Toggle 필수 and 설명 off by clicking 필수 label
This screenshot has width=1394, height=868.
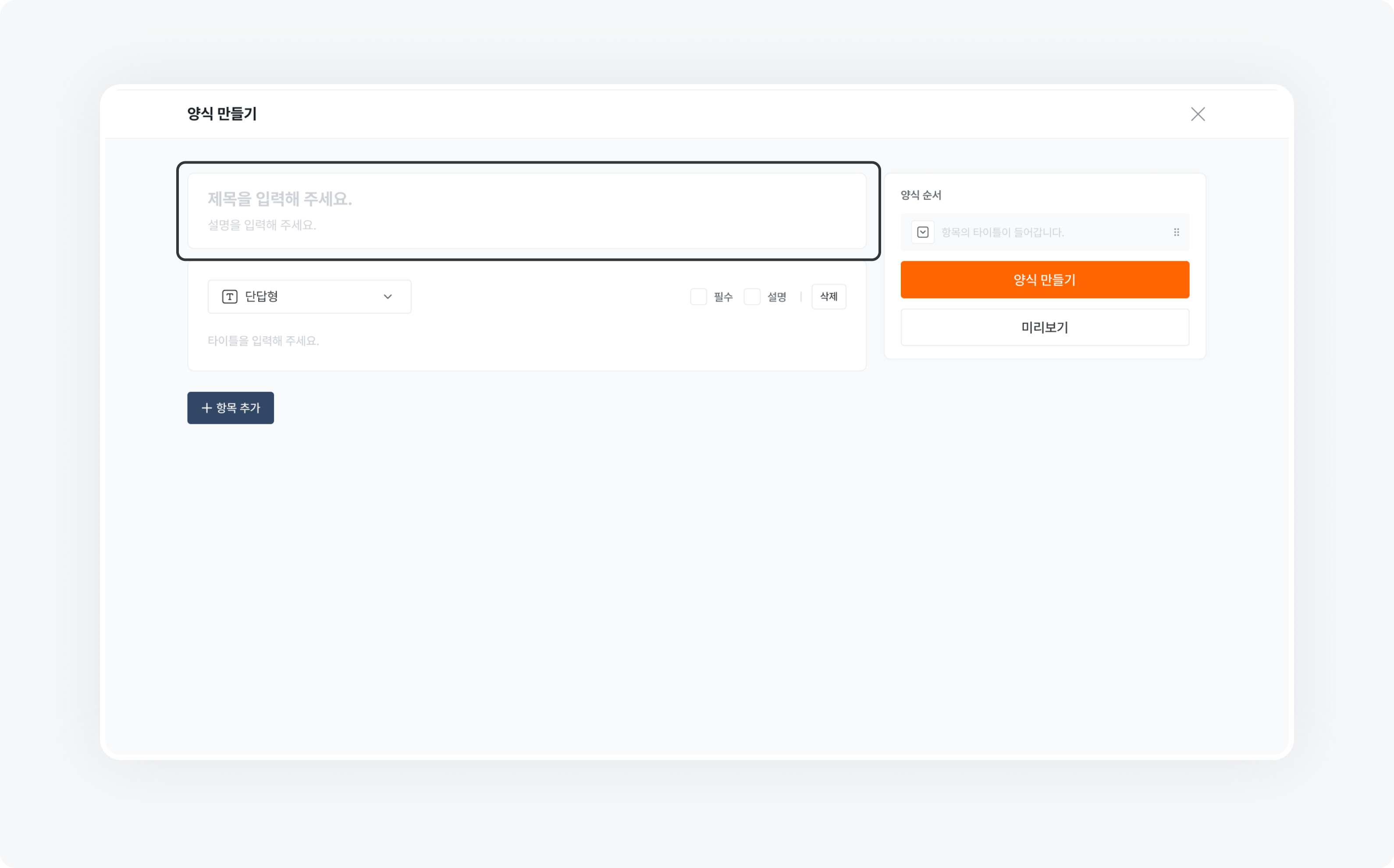click(x=723, y=296)
